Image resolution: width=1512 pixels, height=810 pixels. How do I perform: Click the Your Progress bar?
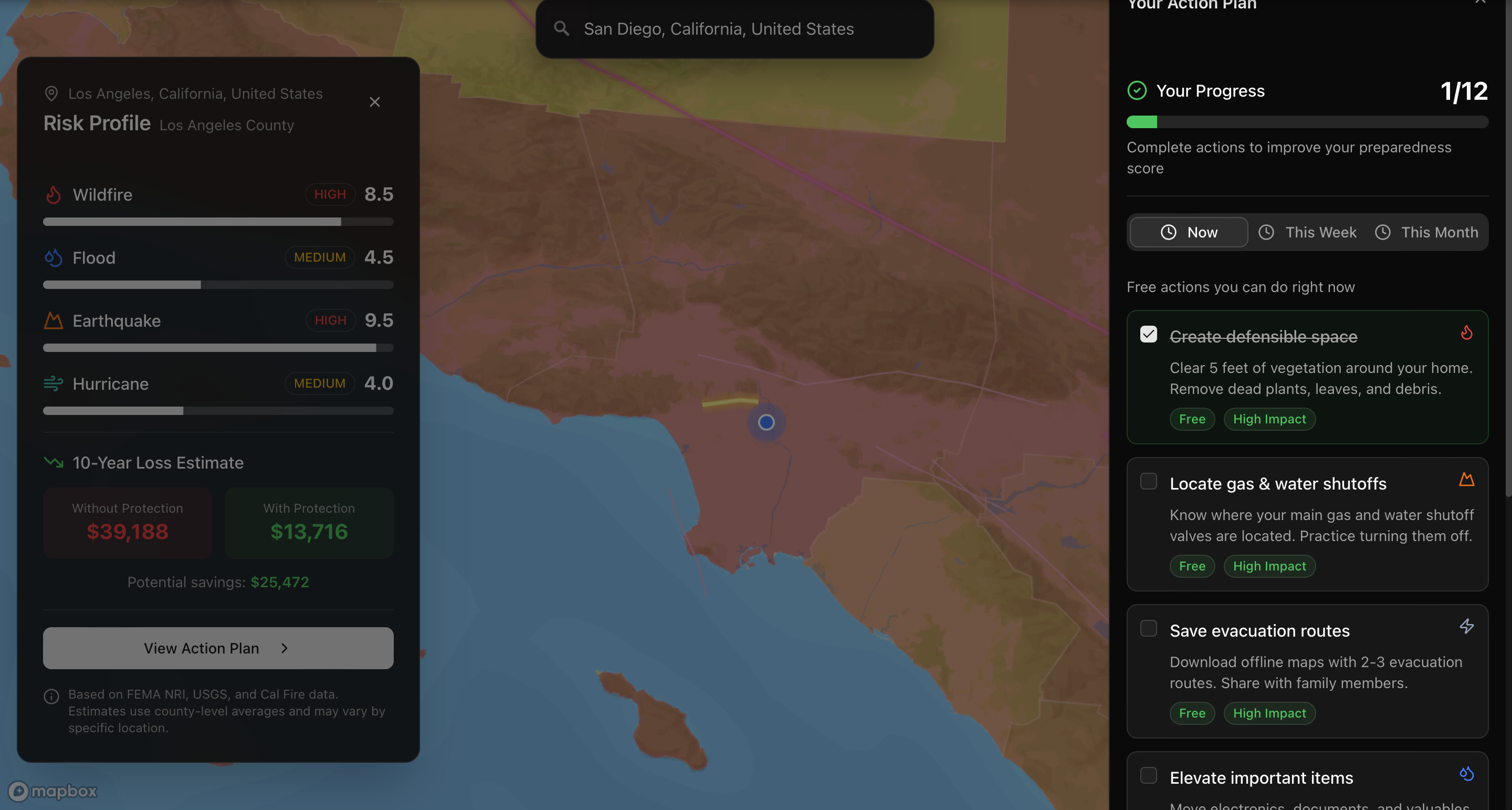point(1307,122)
